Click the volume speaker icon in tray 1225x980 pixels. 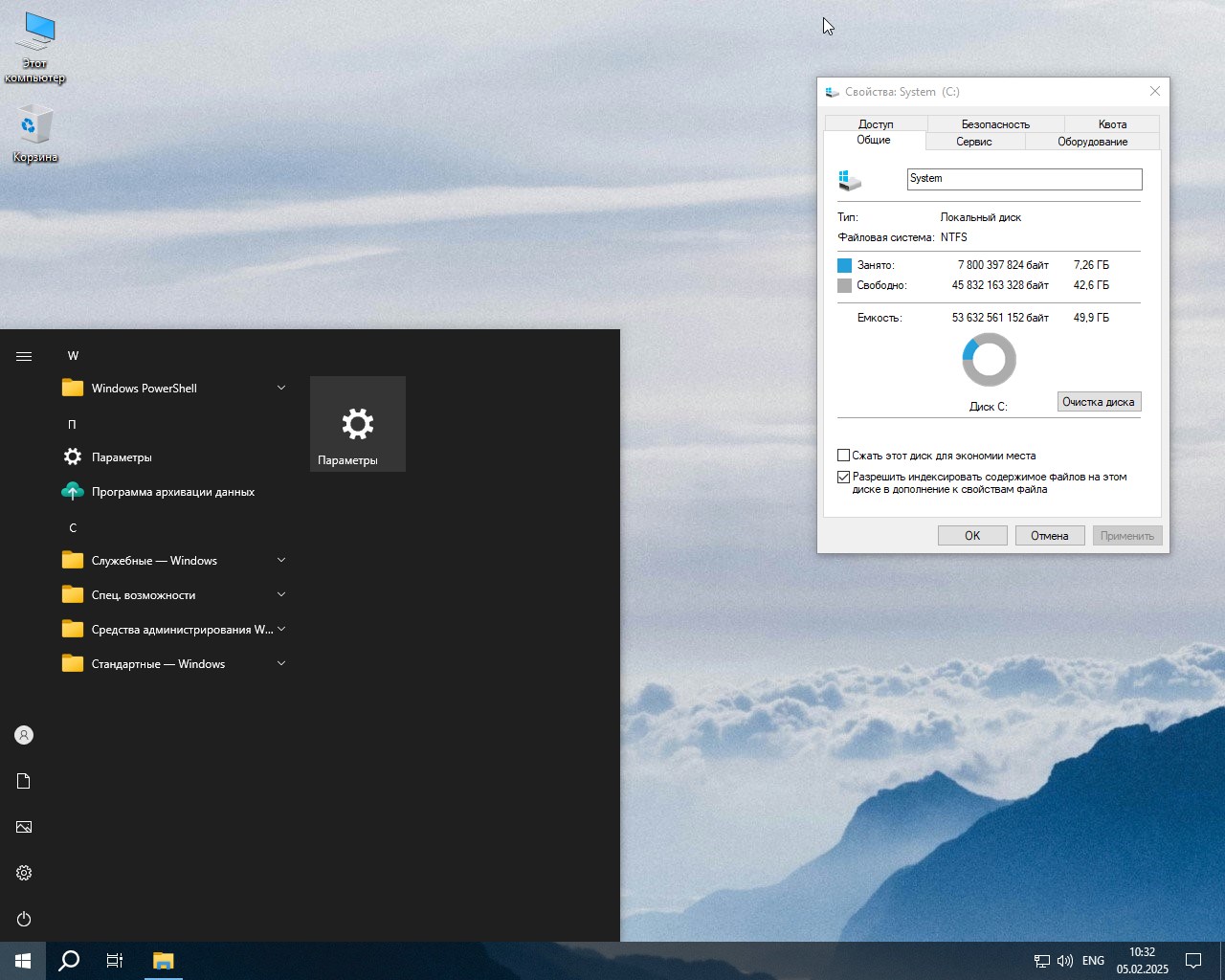[1065, 961]
